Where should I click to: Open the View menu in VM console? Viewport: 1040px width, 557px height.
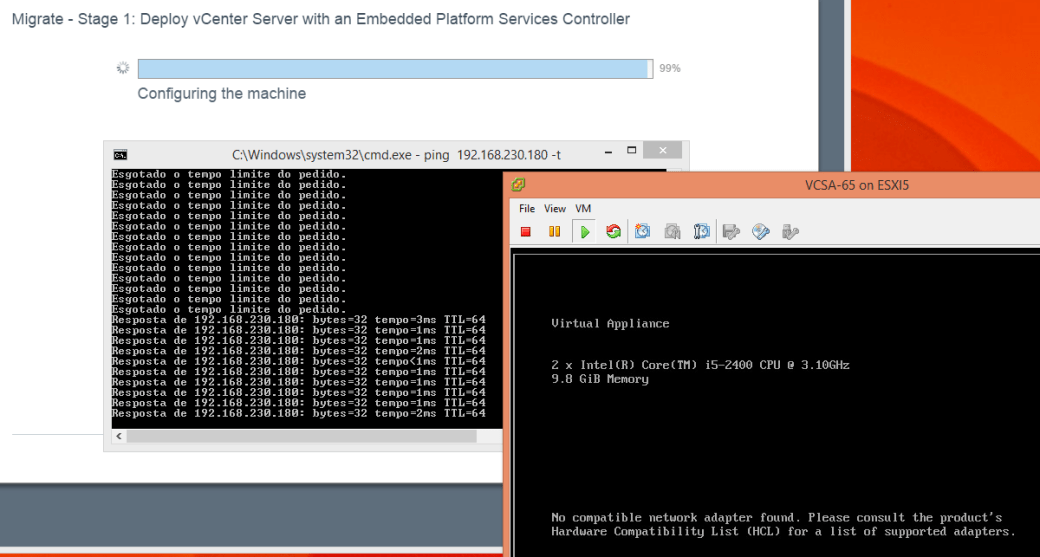[555, 209]
